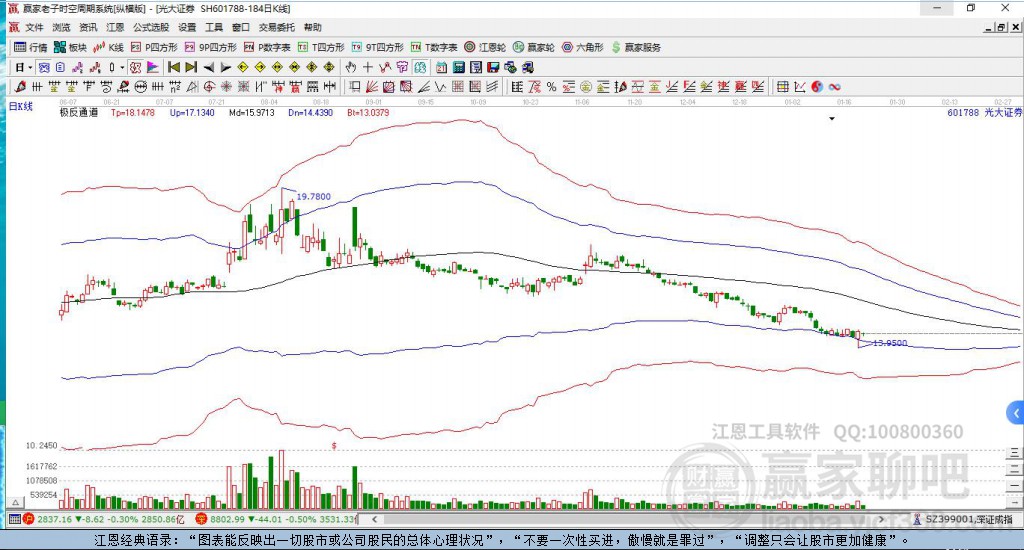Open the 板块 sector view
The width and height of the screenshot is (1024, 550).
pyautogui.click(x=71, y=47)
